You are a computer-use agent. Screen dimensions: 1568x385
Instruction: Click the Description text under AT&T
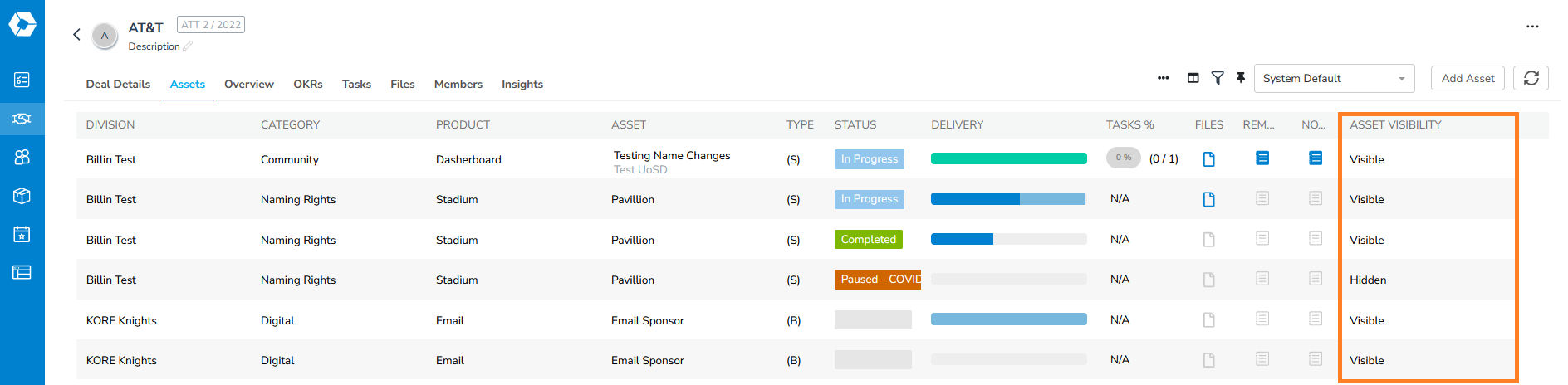154,46
